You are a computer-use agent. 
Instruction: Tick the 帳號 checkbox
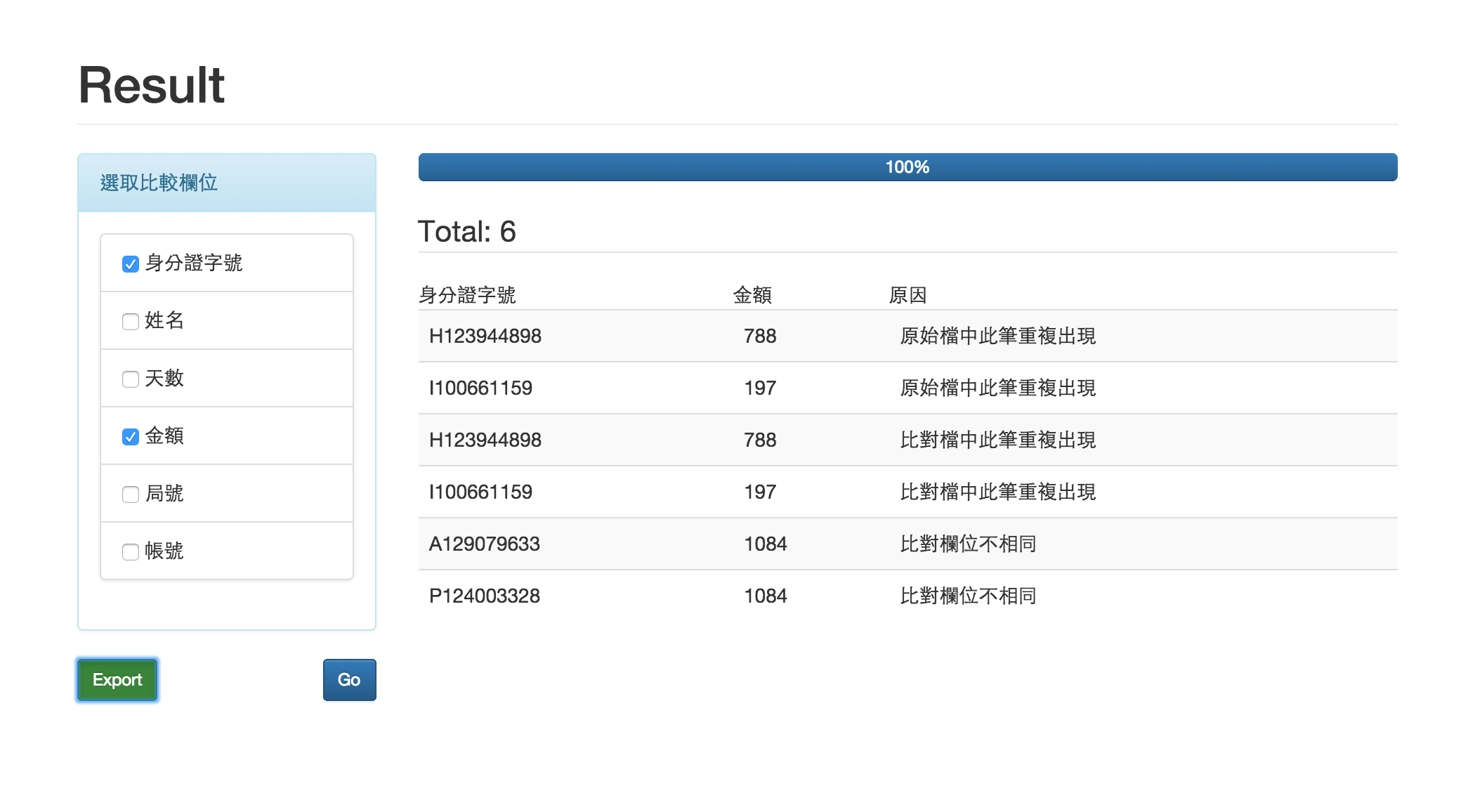[x=131, y=552]
